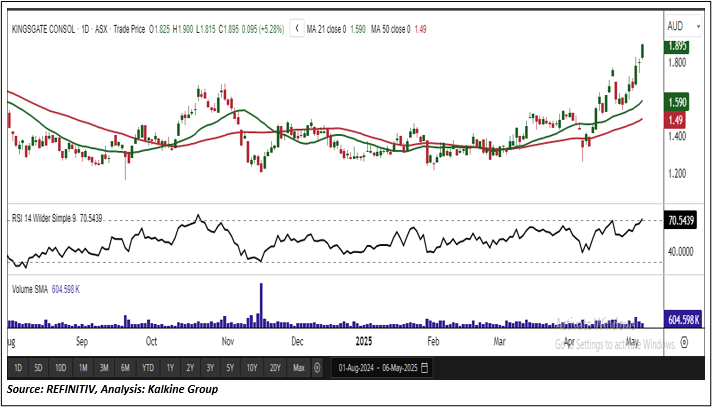Image resolution: width=712 pixels, height=407 pixels.
Task: Click the 604.598K volume value tag
Action: click(x=683, y=319)
